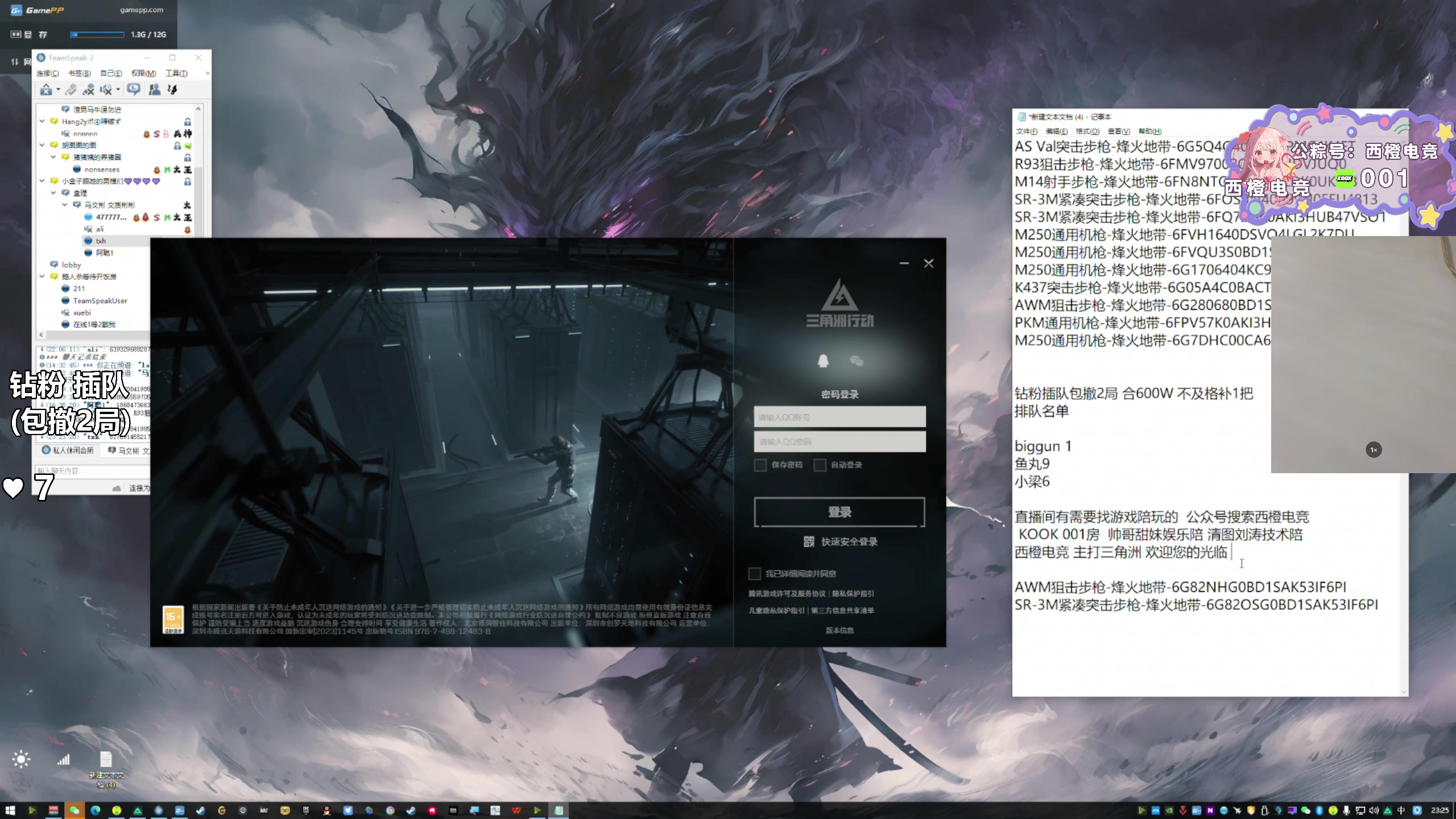
Task: Collapse the 盒理 sub-channel node
Action: [53, 193]
